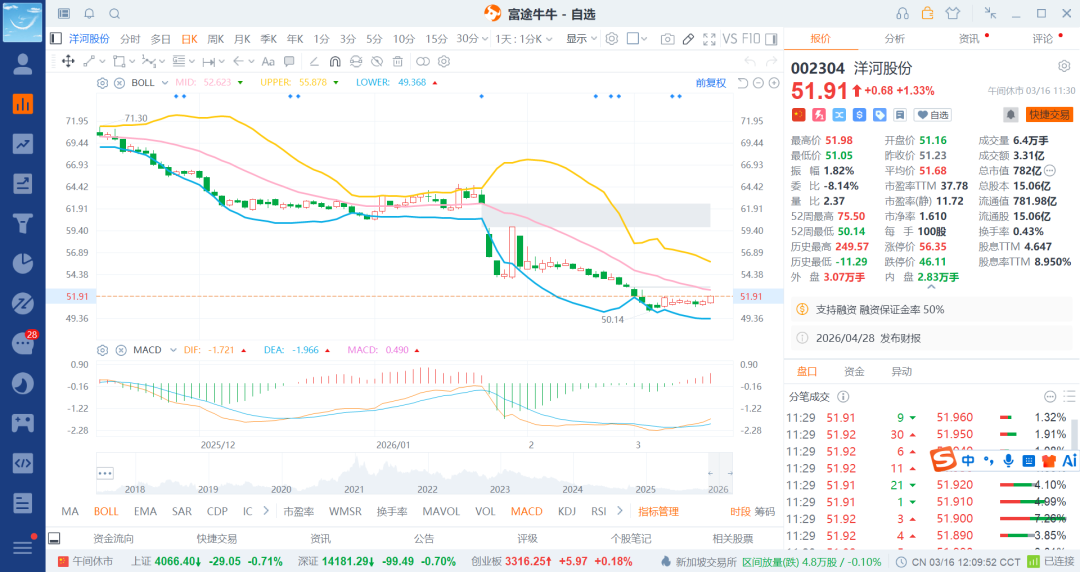This screenshot has height=572, width=1080.
Task: Click the historical range navigator at 2022
Action: pos(427,489)
